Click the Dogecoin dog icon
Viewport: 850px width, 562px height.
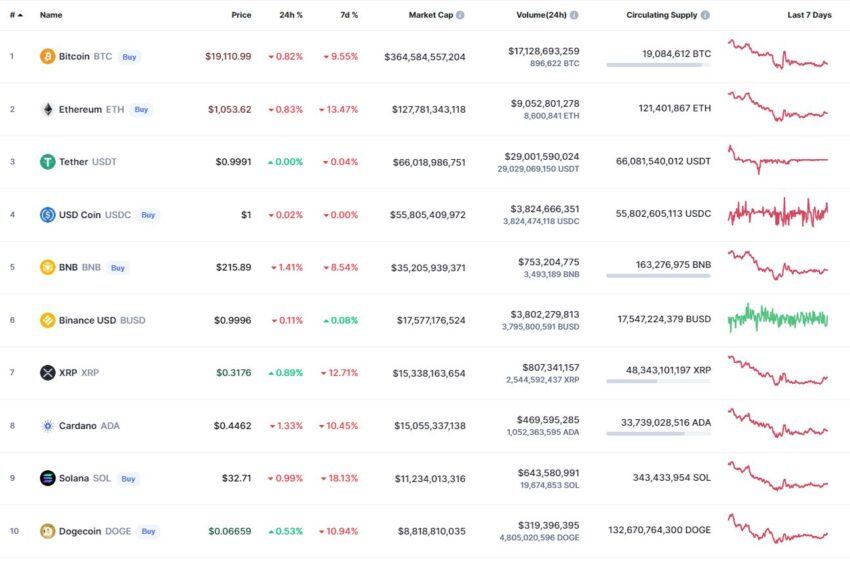(48, 531)
